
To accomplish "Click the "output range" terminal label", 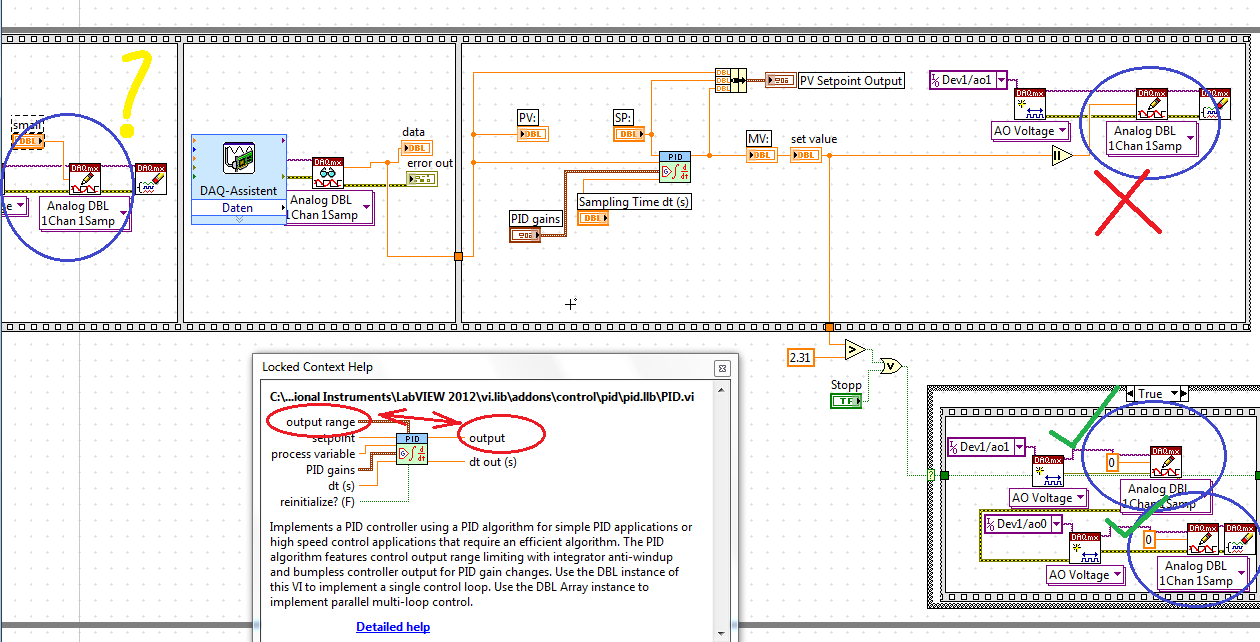I will 320,422.
